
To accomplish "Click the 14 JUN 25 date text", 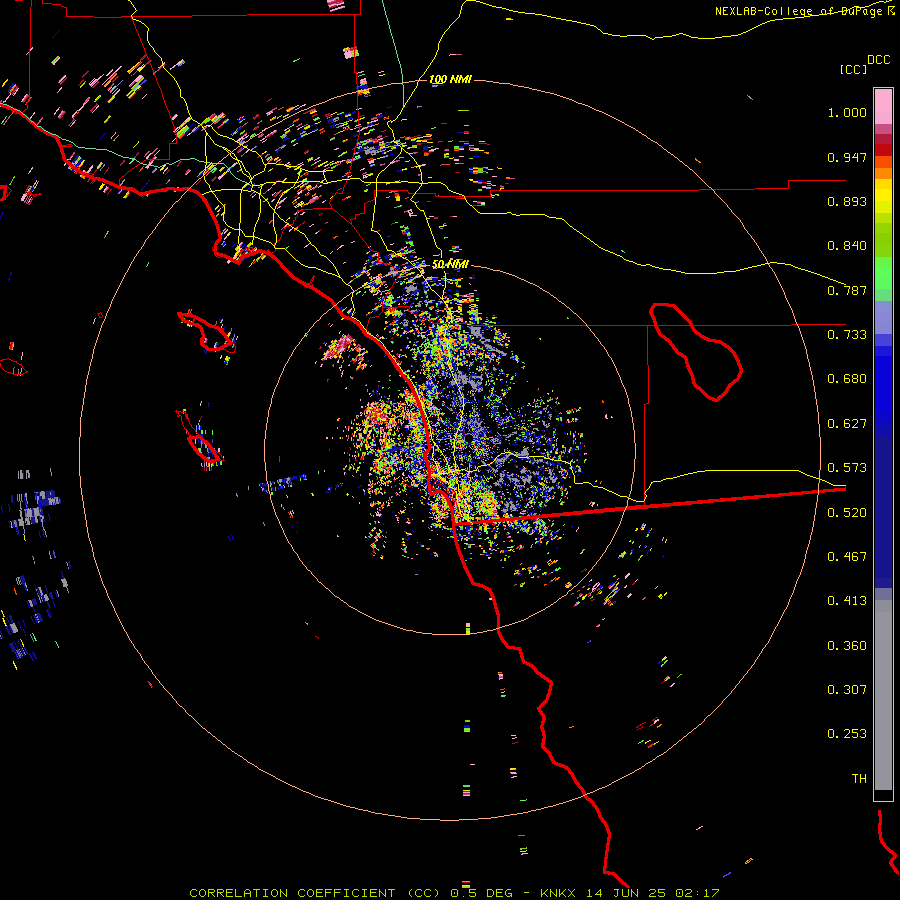I will (x=626, y=893).
